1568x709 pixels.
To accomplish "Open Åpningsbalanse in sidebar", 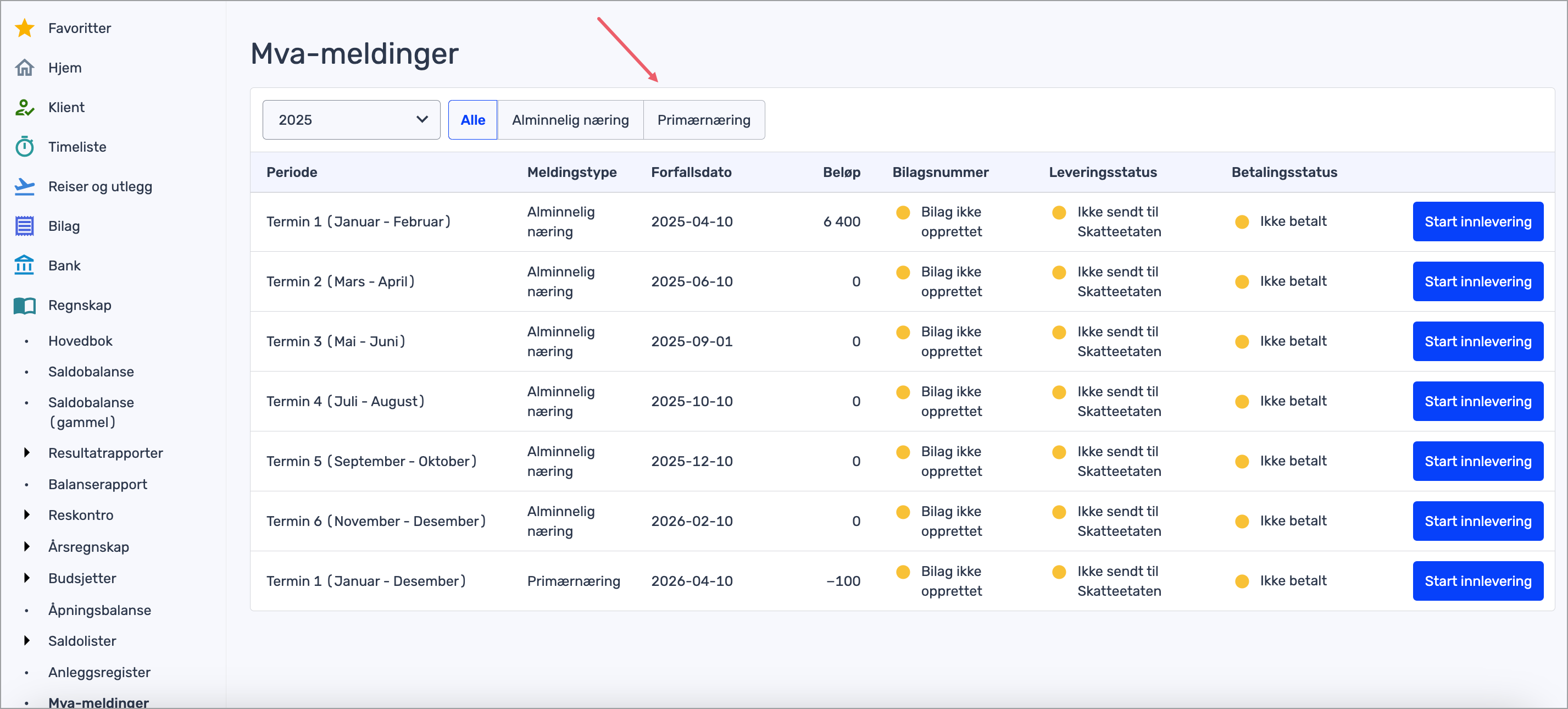I will click(x=100, y=610).
